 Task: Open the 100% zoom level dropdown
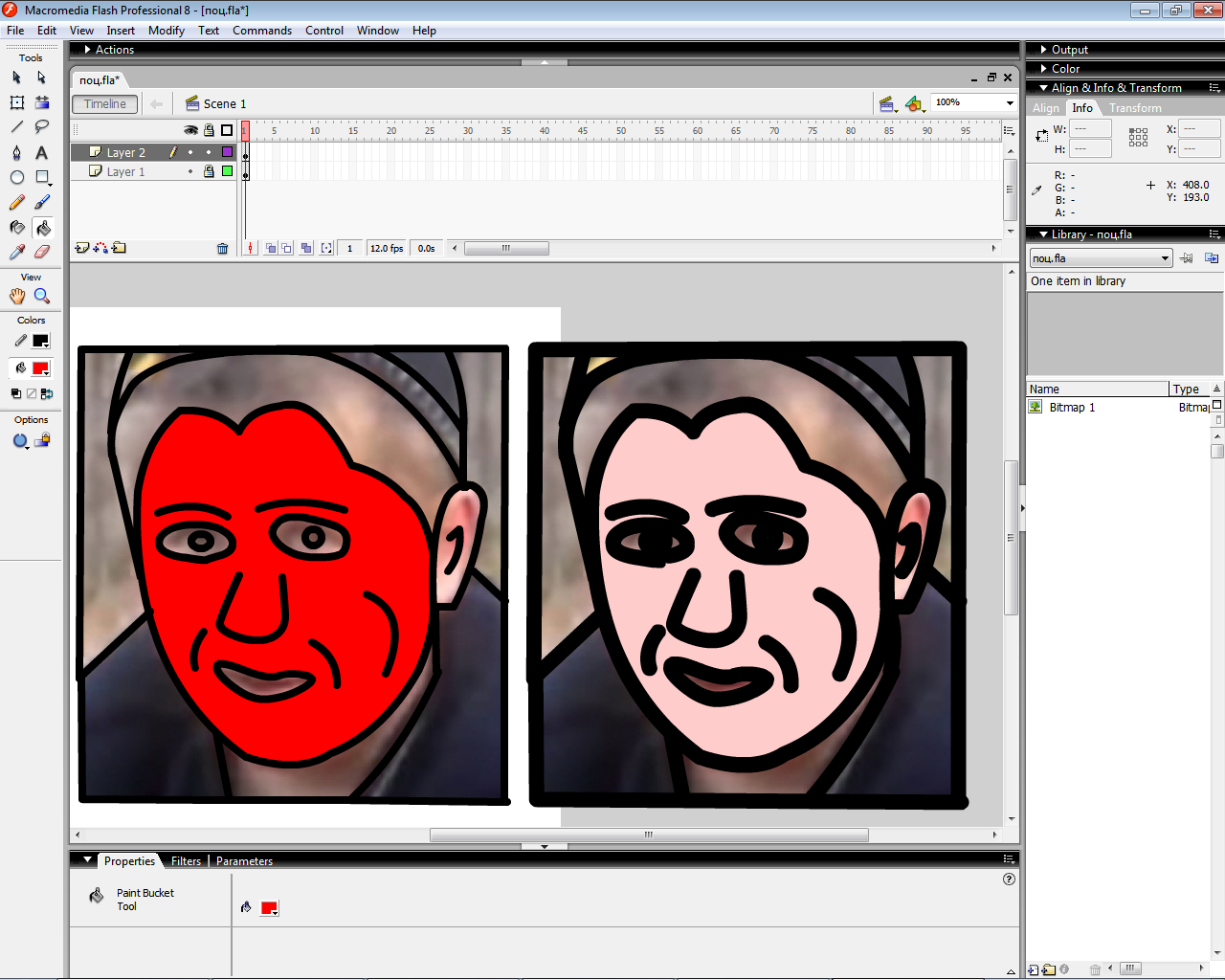[1009, 103]
